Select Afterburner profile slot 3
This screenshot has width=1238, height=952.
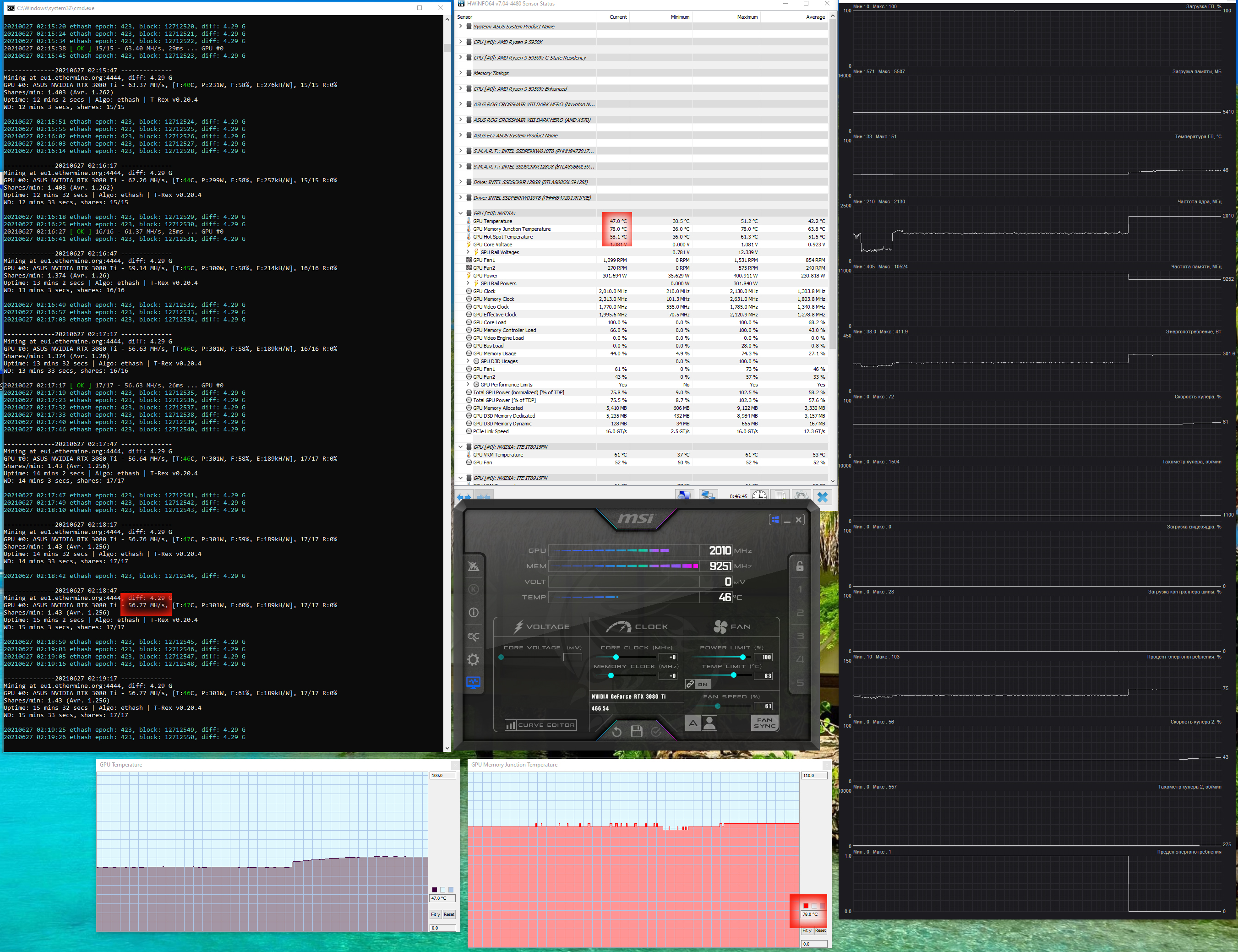coord(800,636)
